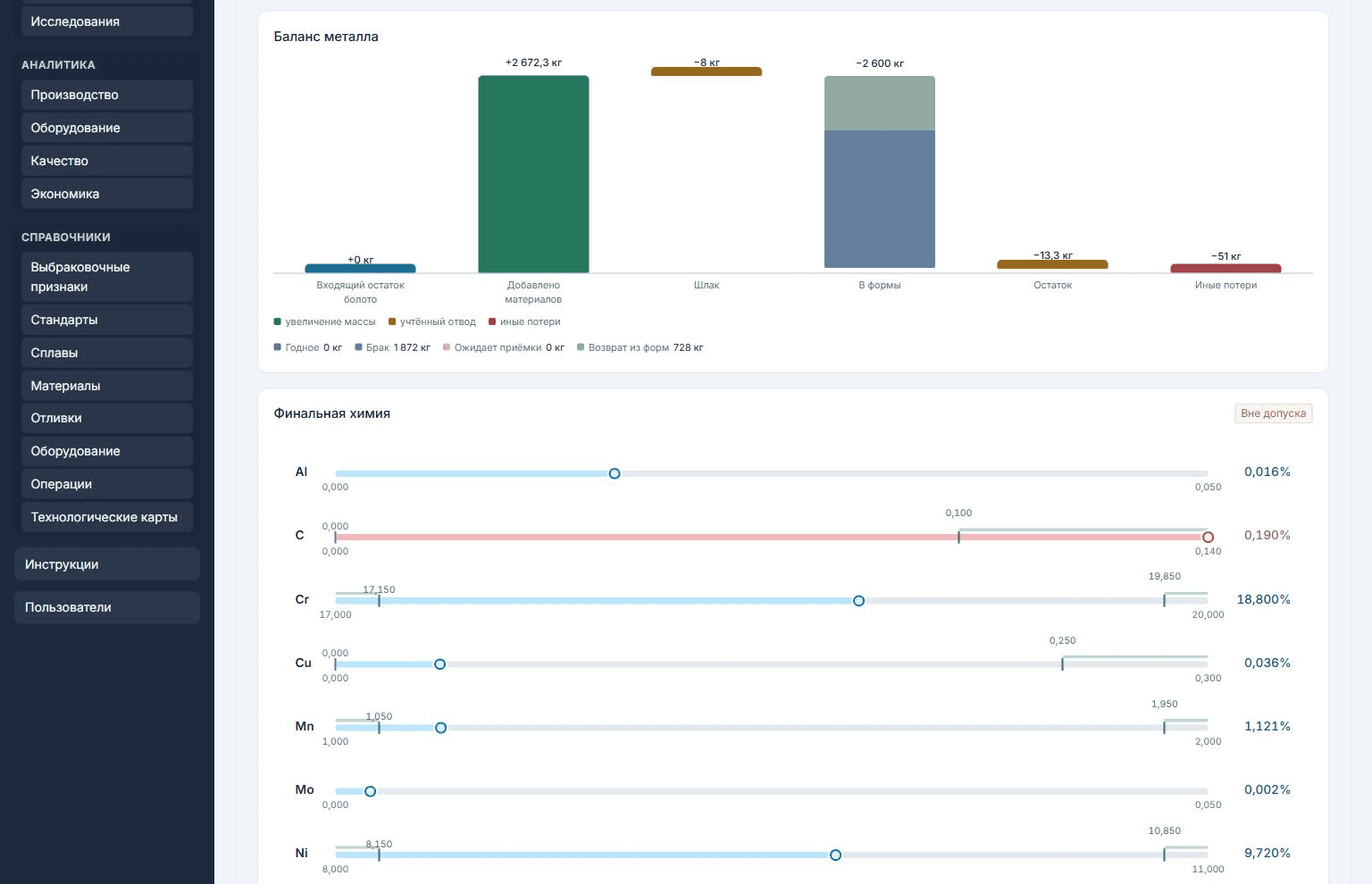Open the Производство analytics page
Viewport: 1372px width, 884px height.
107,95
